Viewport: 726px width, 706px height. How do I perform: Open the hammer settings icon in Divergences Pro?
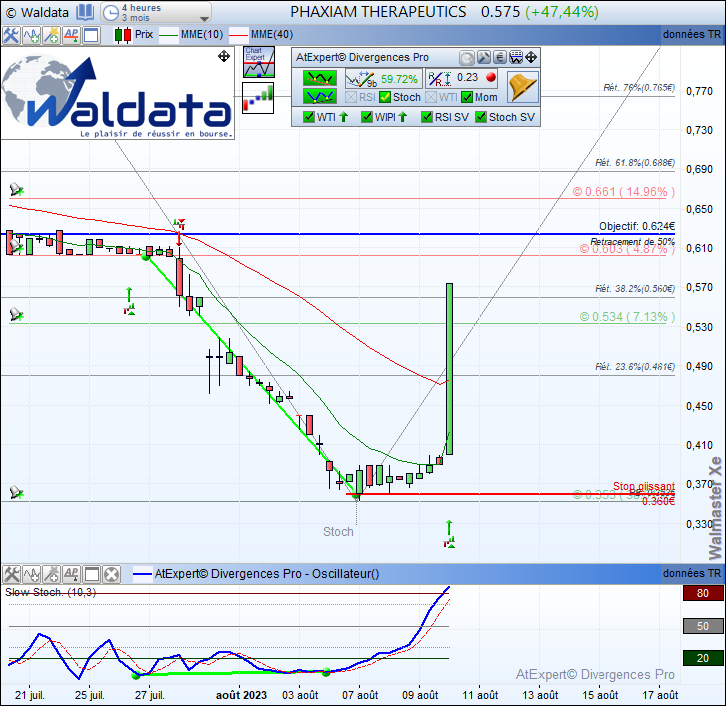click(x=483, y=57)
